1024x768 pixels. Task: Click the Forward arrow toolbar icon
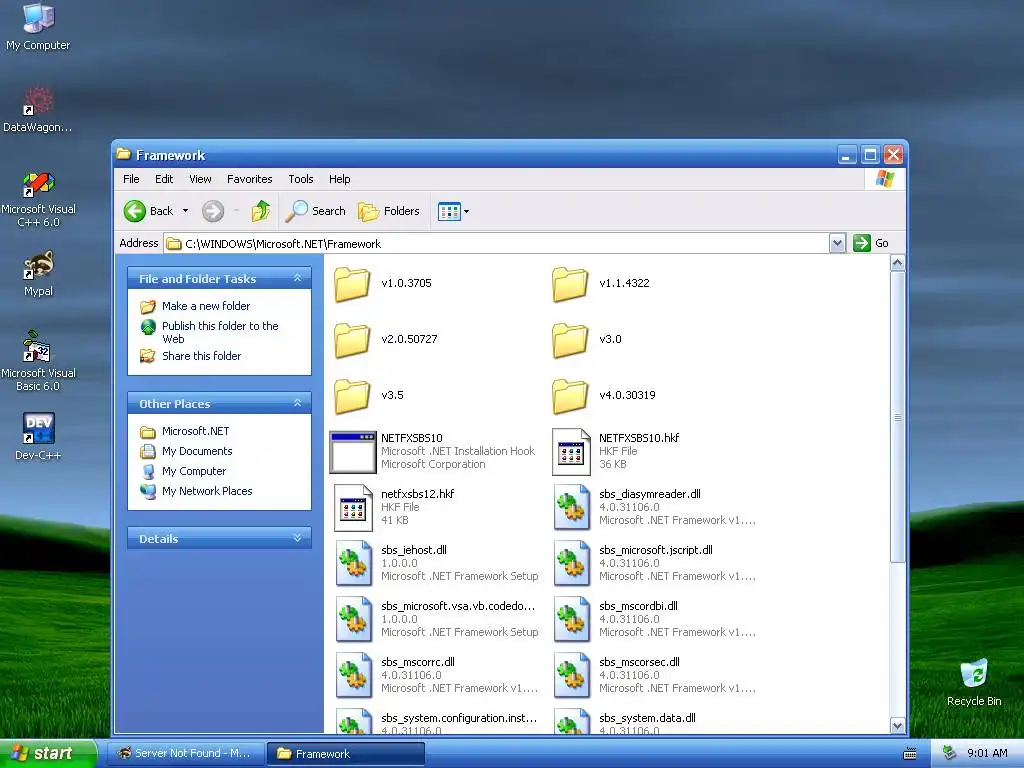[x=213, y=211]
